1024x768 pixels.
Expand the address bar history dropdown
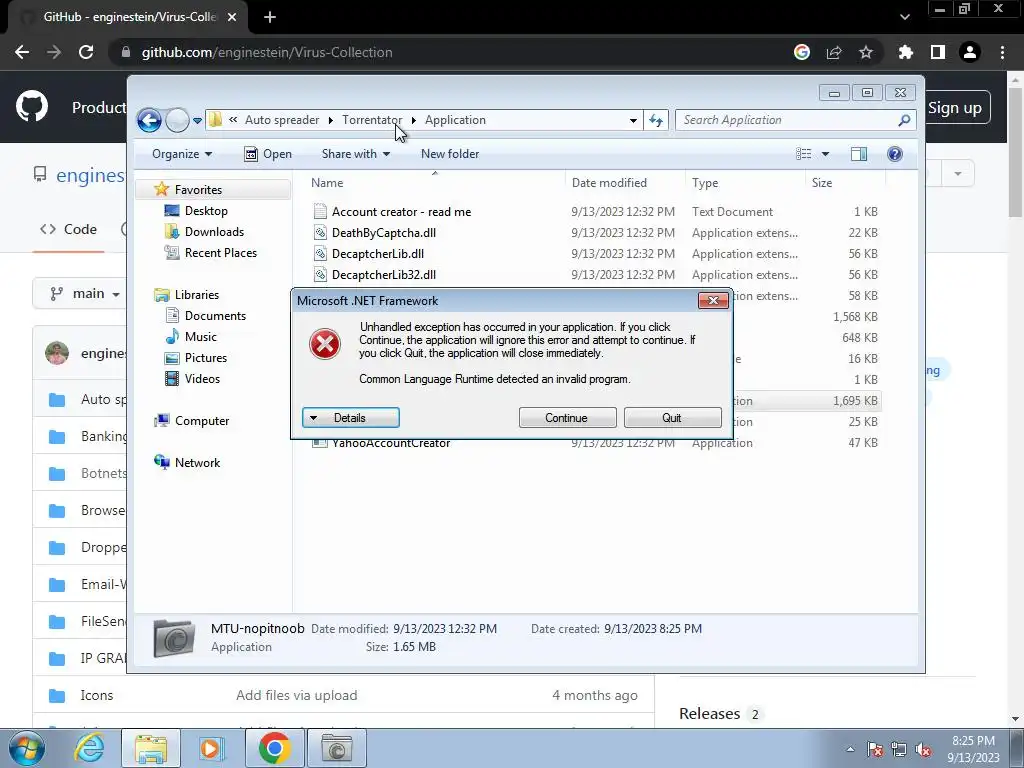(x=633, y=120)
